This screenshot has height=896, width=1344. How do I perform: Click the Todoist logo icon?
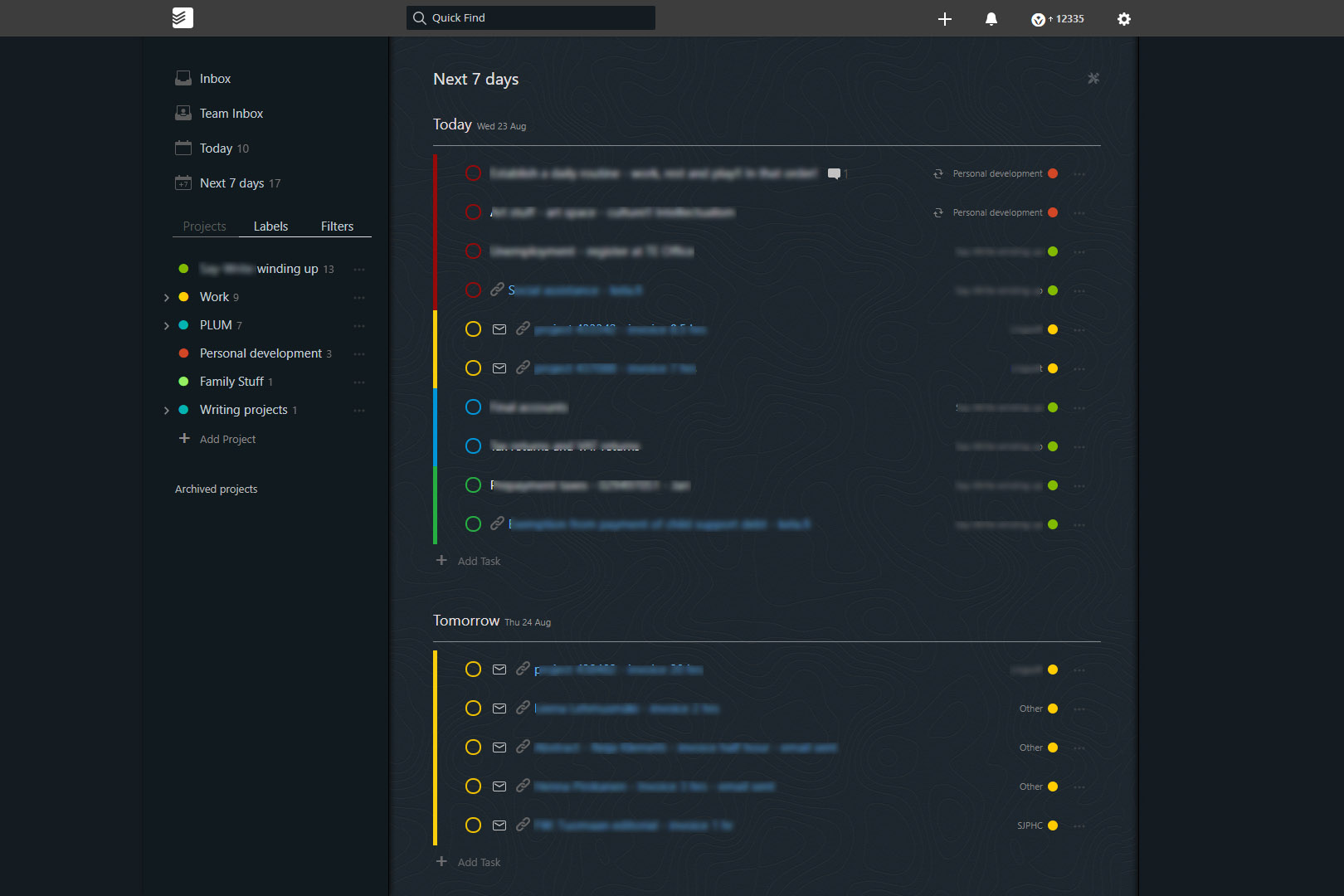pos(183,17)
